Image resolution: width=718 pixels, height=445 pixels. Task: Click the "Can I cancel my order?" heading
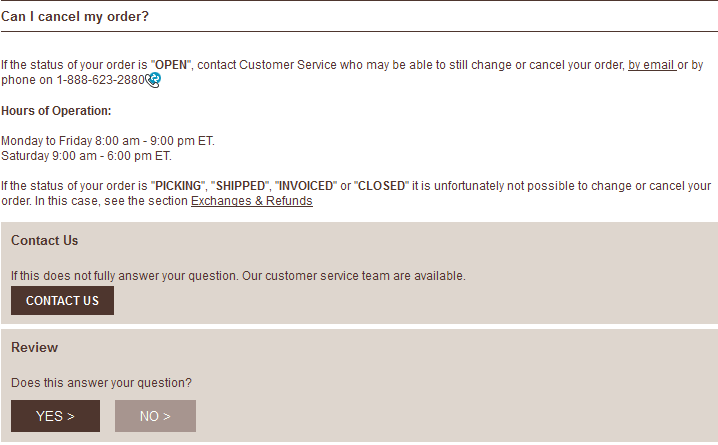[75, 17]
